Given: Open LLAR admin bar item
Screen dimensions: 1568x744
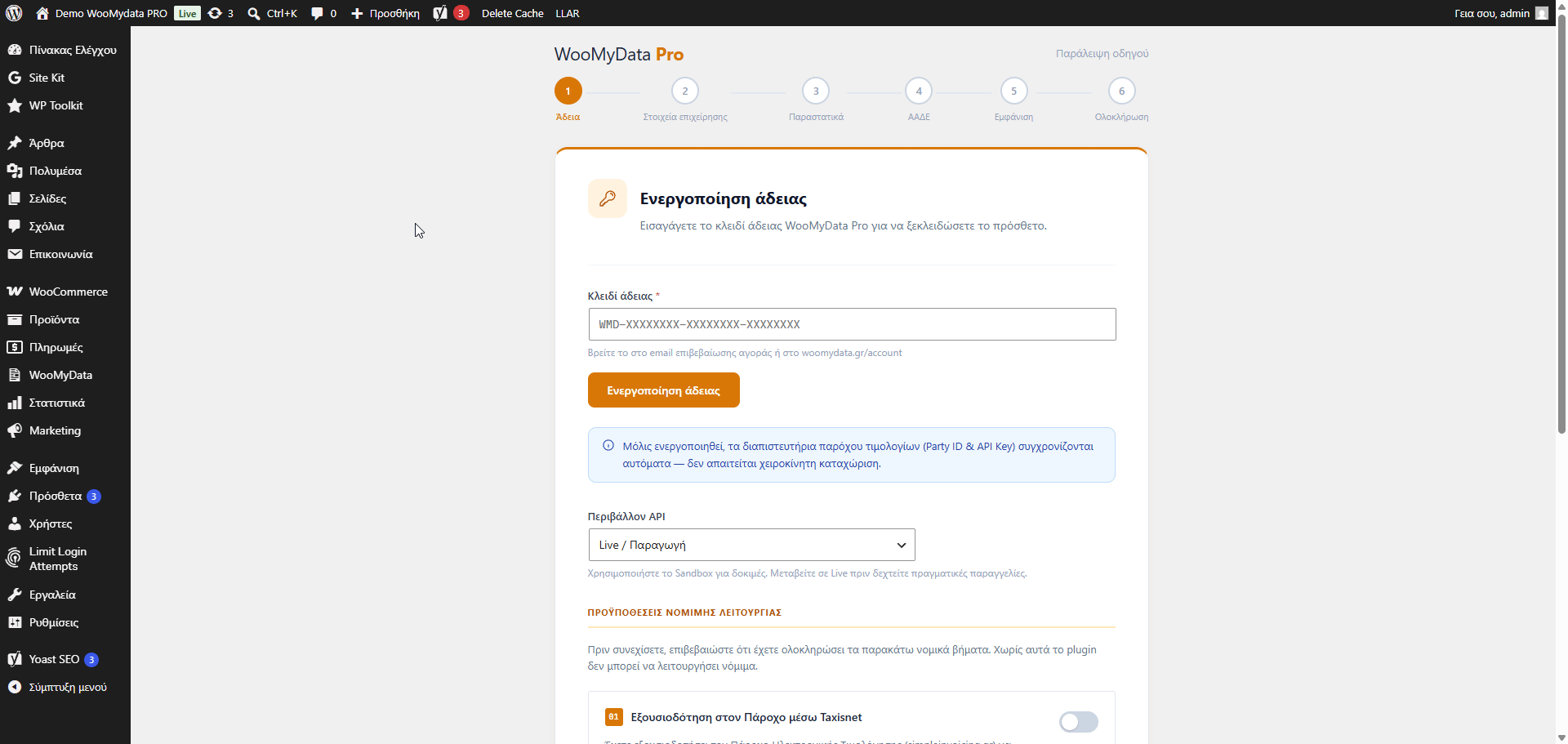Looking at the screenshot, I should [568, 13].
